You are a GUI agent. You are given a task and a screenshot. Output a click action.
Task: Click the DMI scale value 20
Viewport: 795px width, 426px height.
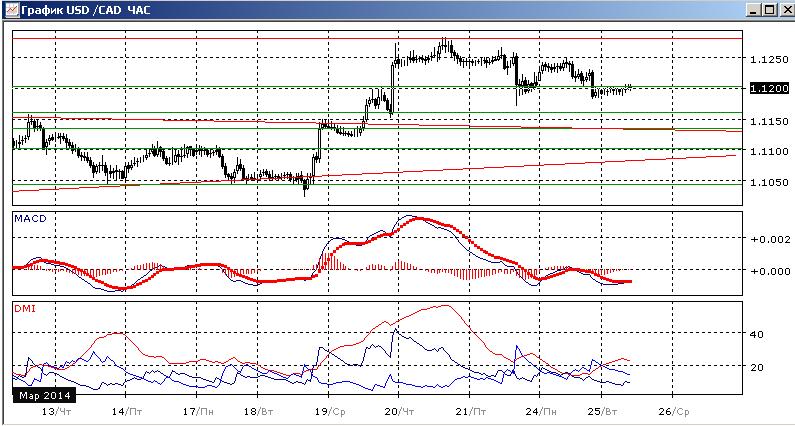(x=756, y=367)
